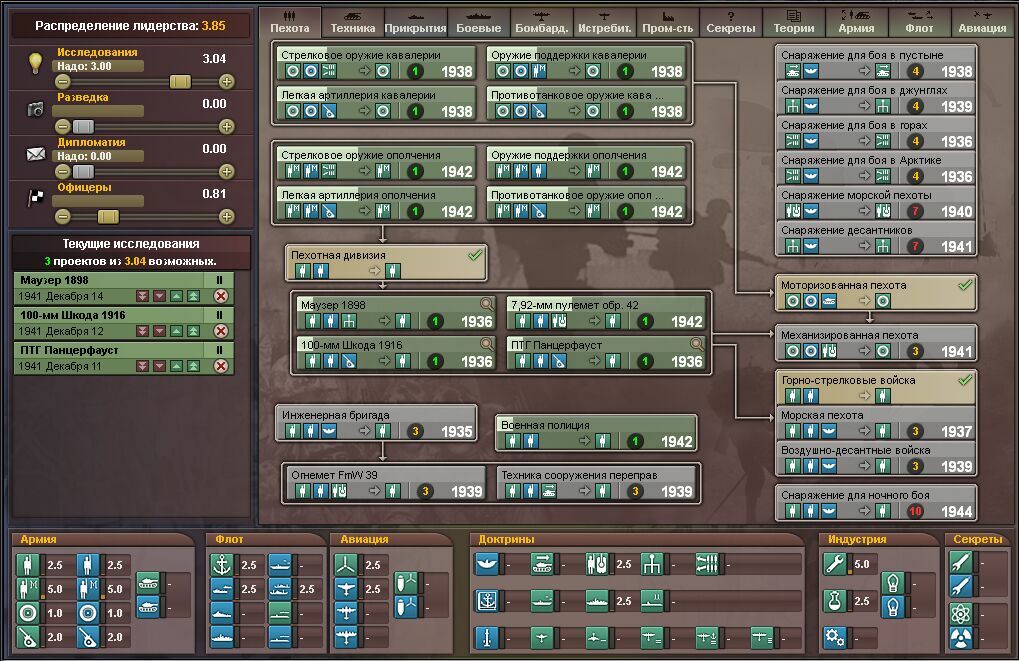Select Снаряжение для ночного боя technology
Screen dimensions: 1019x661
coord(875,503)
